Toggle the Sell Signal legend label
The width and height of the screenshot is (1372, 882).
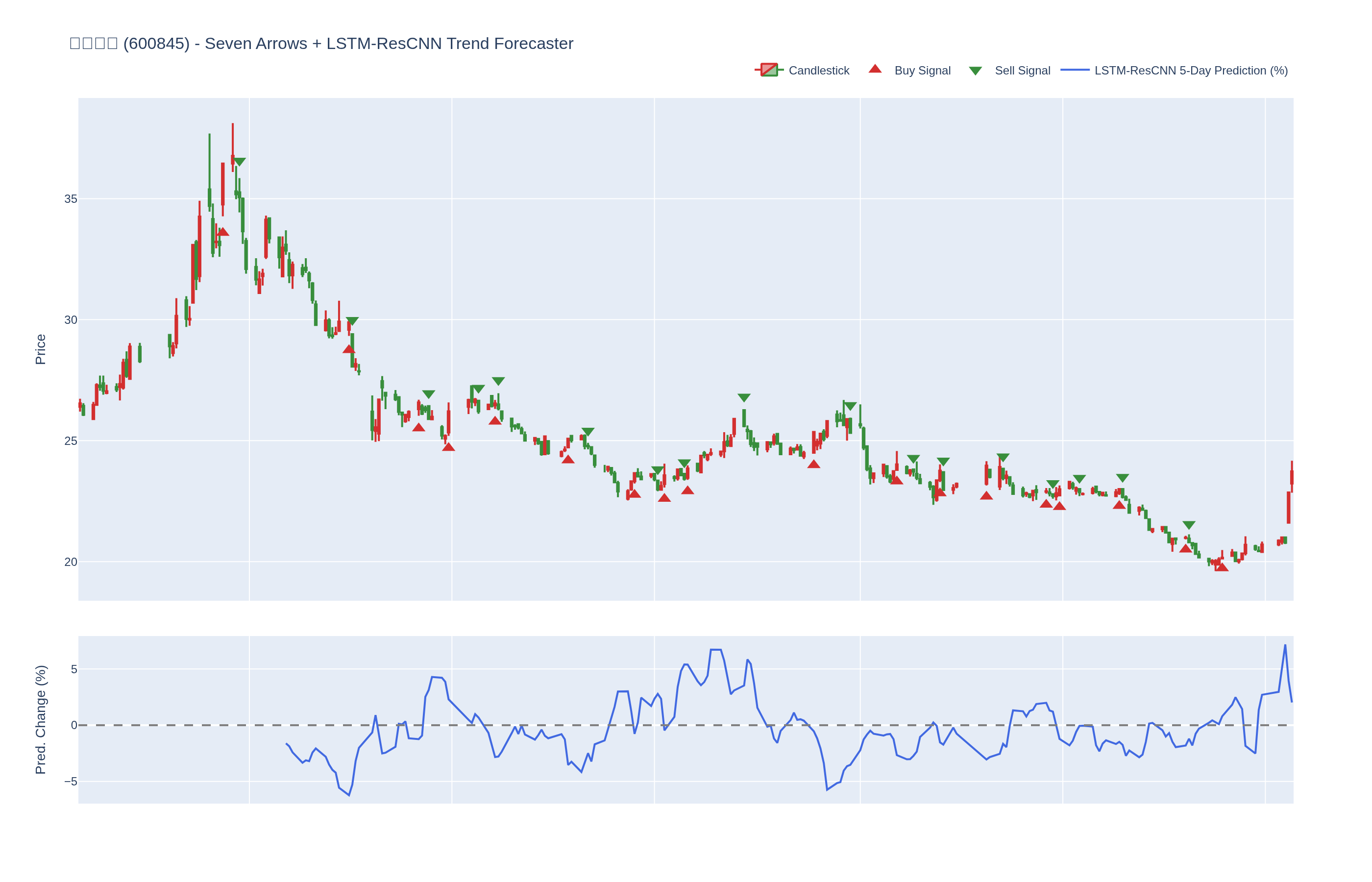coord(1022,71)
